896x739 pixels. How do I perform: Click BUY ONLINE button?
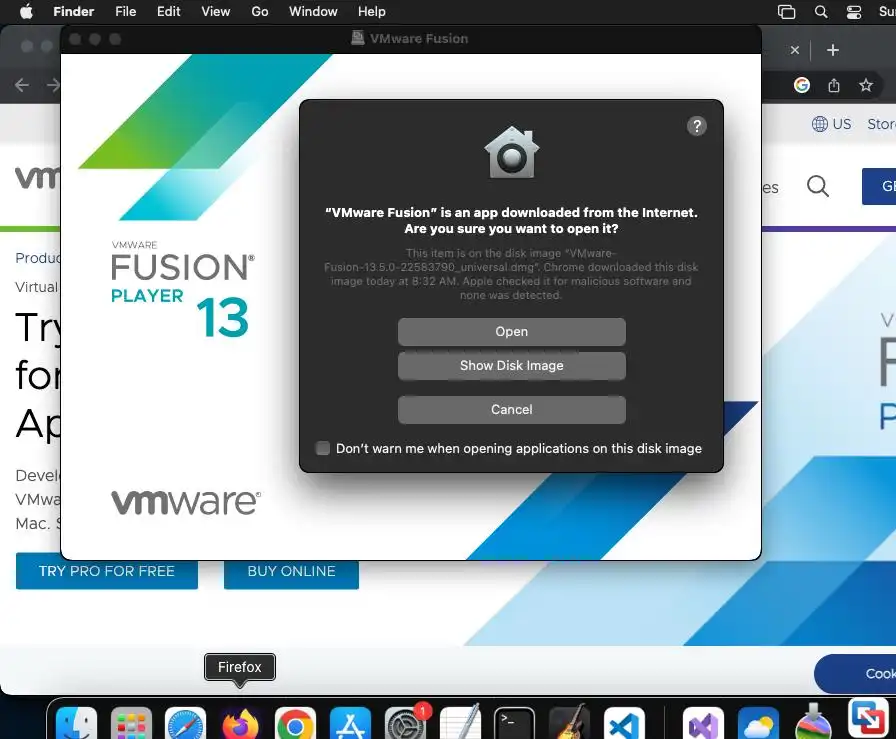point(291,571)
